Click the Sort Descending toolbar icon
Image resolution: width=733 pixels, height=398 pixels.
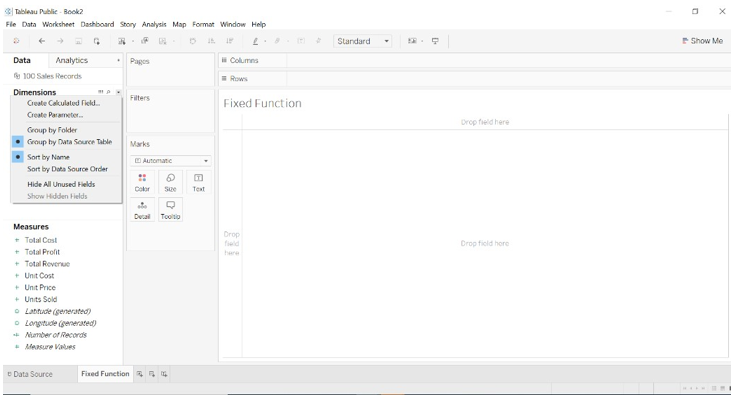(x=230, y=41)
